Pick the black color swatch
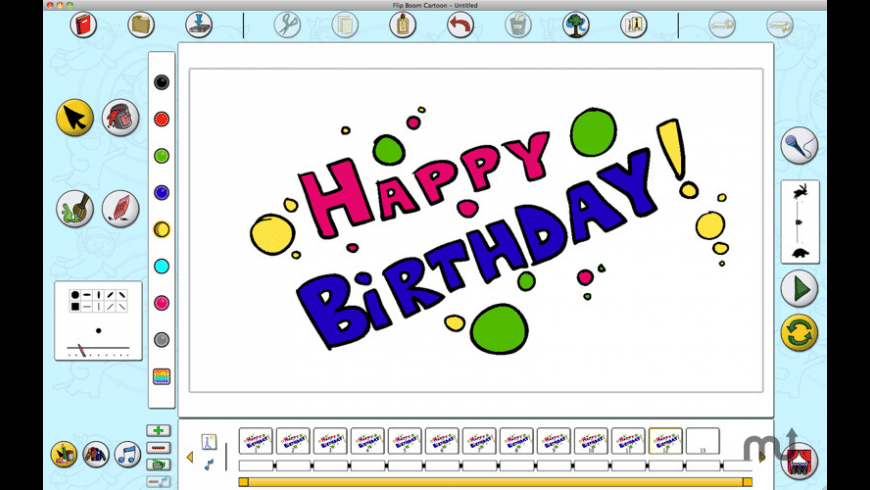Viewport: 870px width, 490px height. coord(161,82)
